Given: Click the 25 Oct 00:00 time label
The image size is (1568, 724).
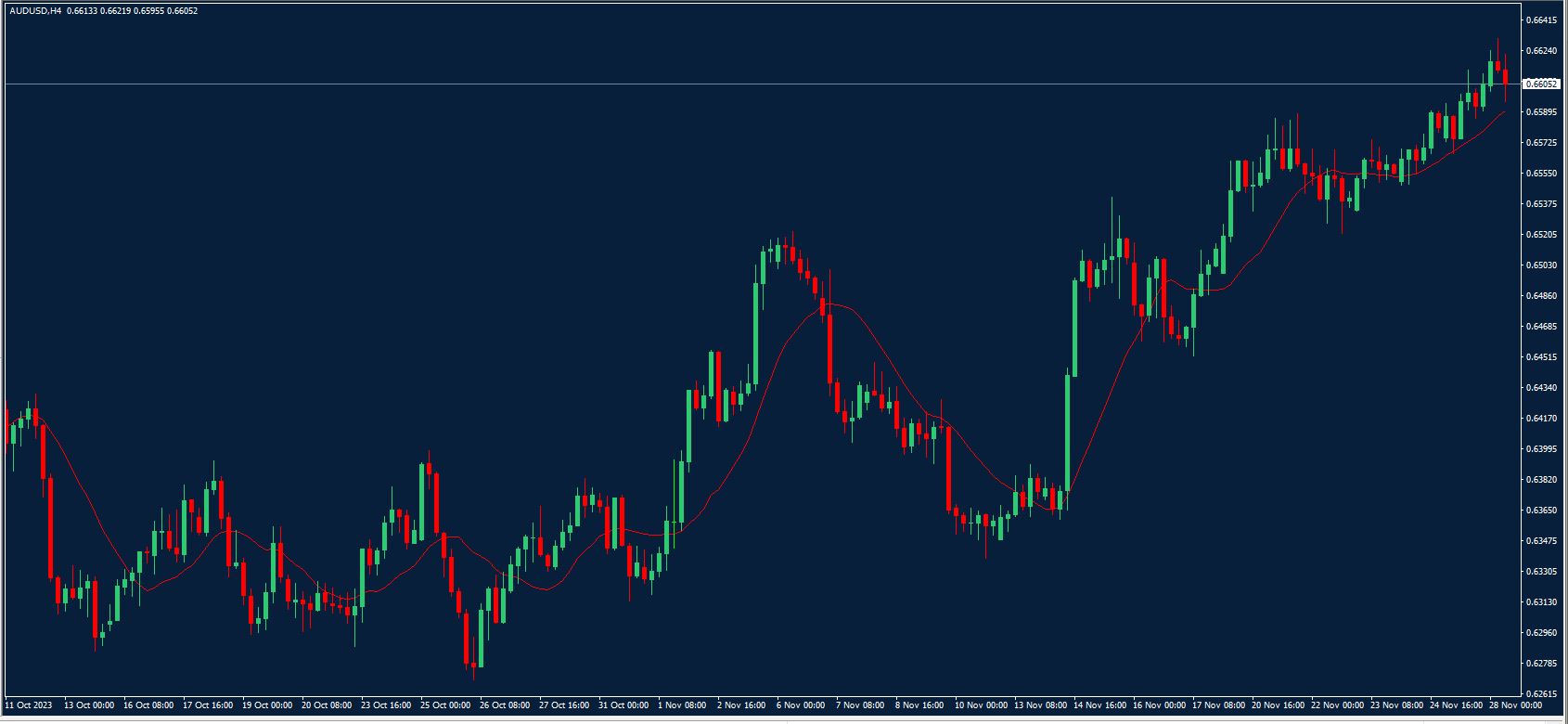Looking at the screenshot, I should coord(445,705).
